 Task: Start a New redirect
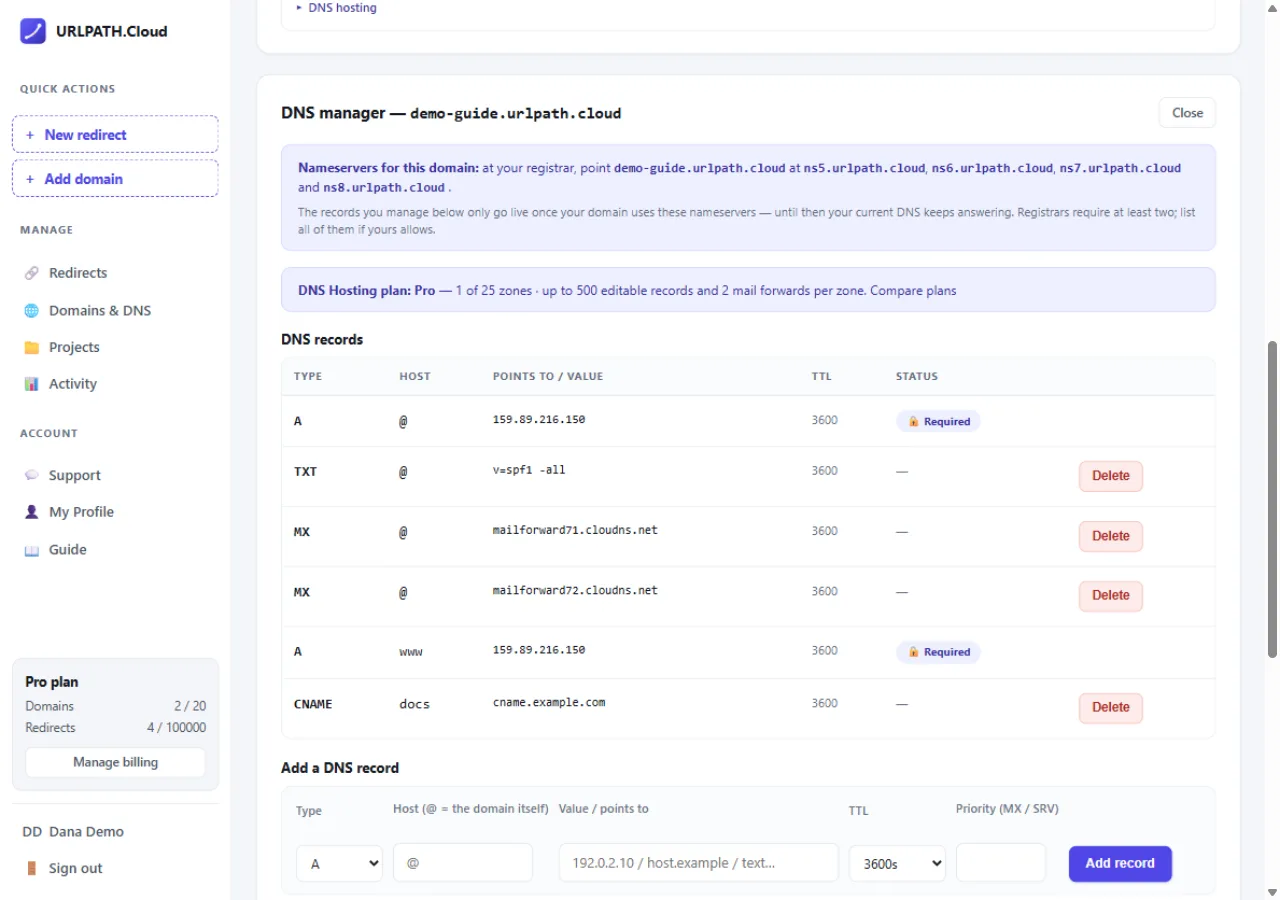(x=115, y=134)
